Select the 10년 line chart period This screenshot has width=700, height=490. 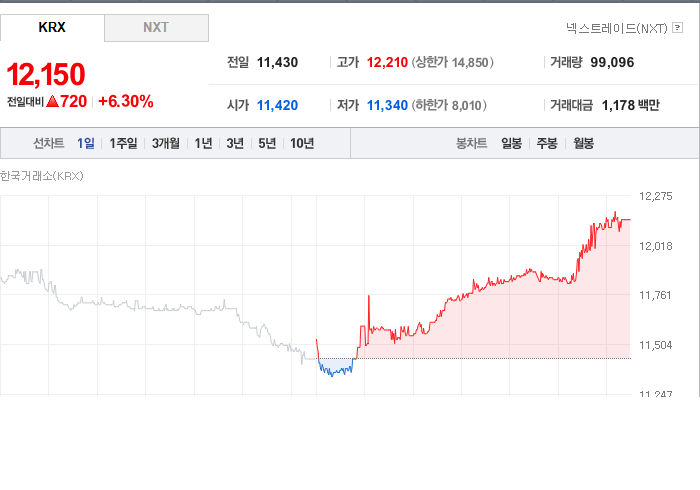click(x=302, y=143)
